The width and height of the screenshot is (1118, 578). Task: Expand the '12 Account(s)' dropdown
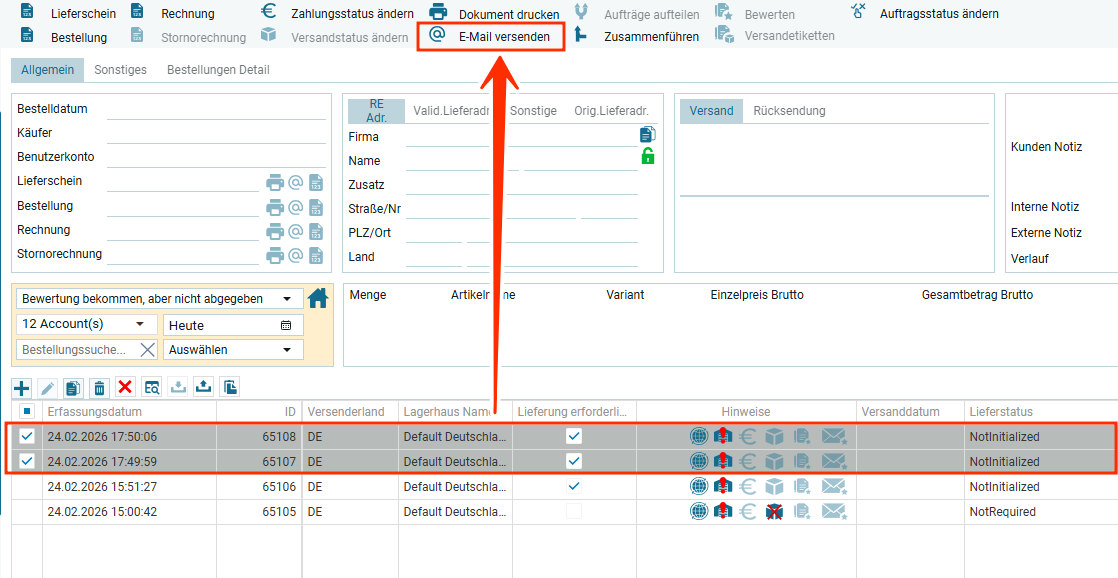click(x=87, y=324)
